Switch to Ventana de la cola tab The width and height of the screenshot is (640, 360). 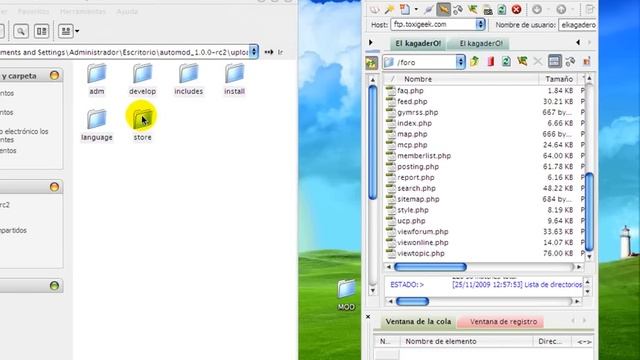[x=418, y=322]
